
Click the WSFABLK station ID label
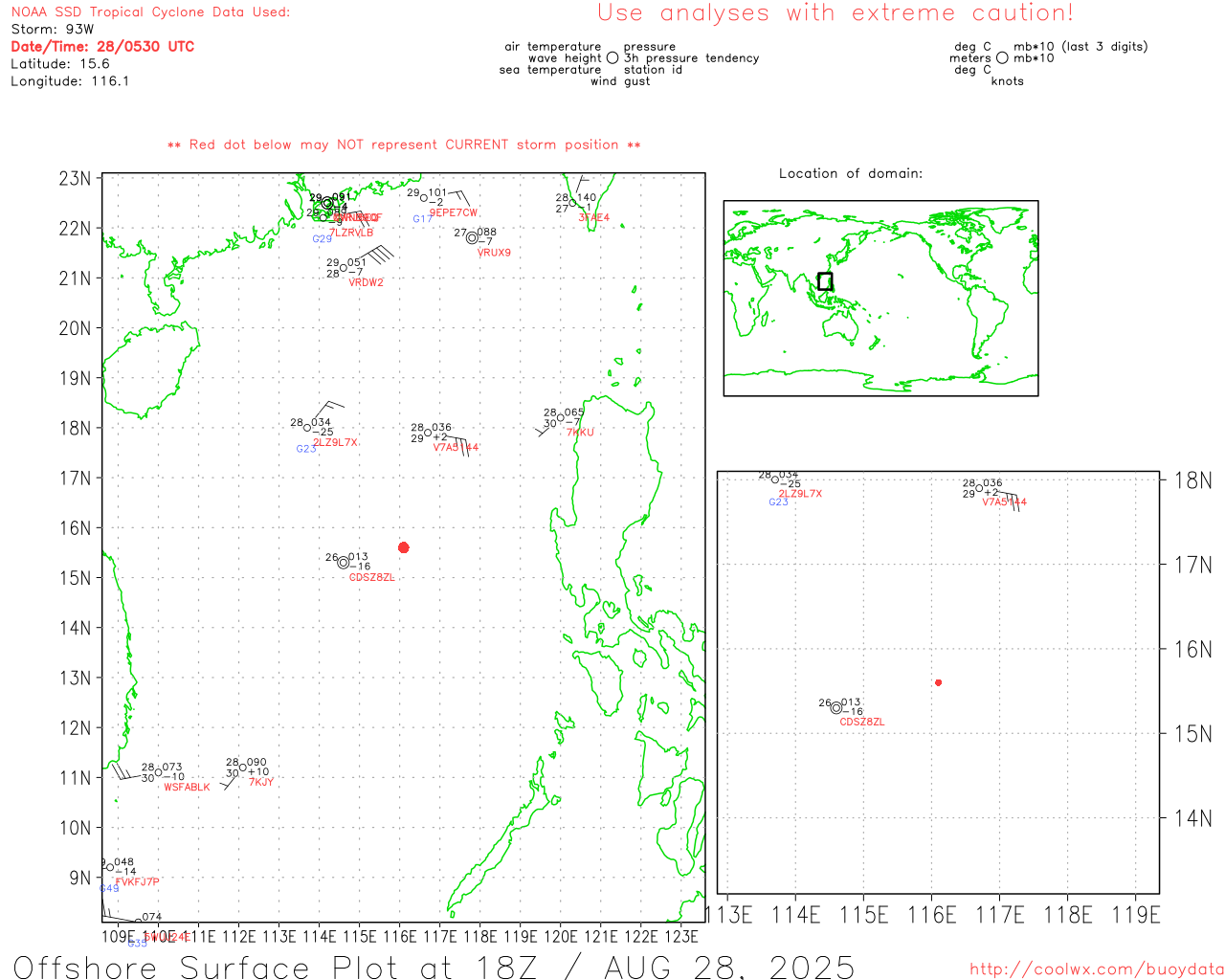pyautogui.click(x=187, y=787)
